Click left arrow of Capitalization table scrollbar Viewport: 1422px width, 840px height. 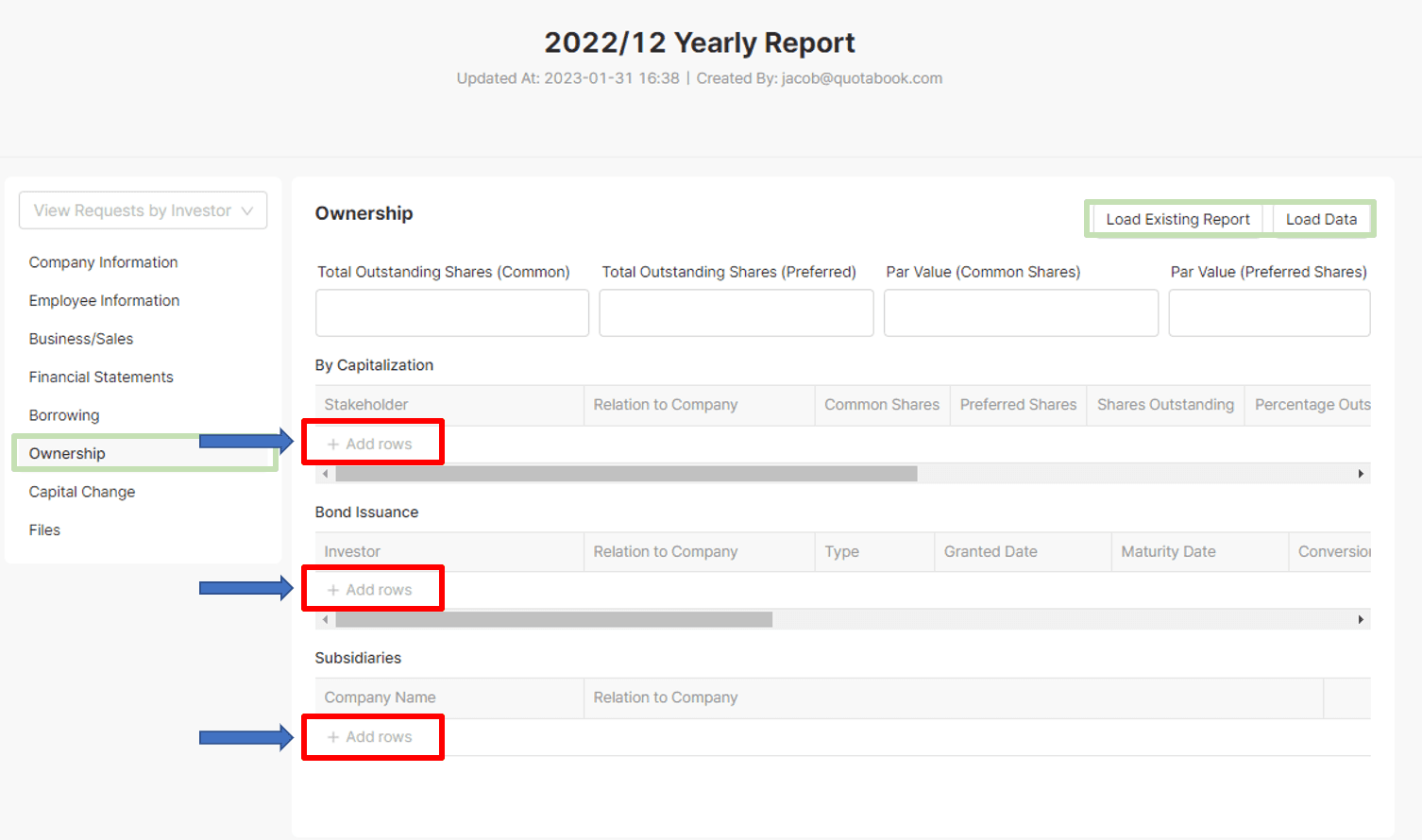[x=326, y=474]
